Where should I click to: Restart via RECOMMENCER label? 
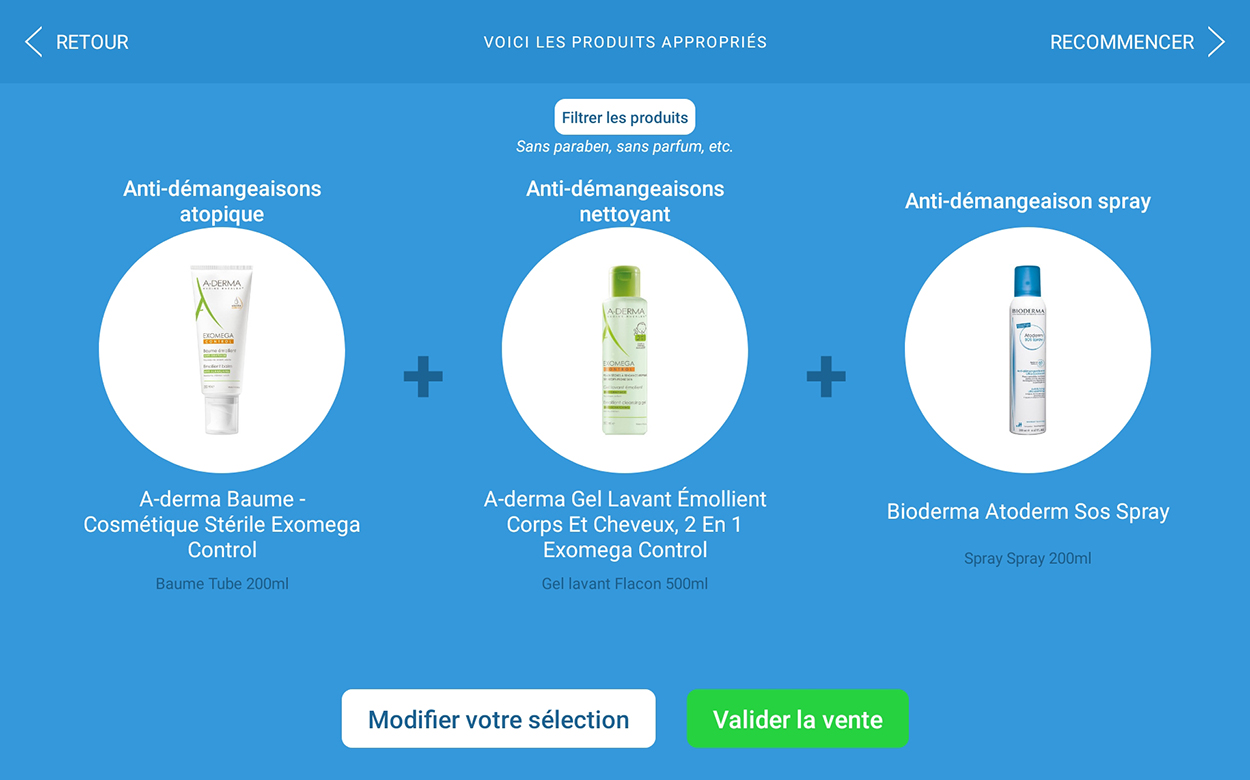[1121, 42]
